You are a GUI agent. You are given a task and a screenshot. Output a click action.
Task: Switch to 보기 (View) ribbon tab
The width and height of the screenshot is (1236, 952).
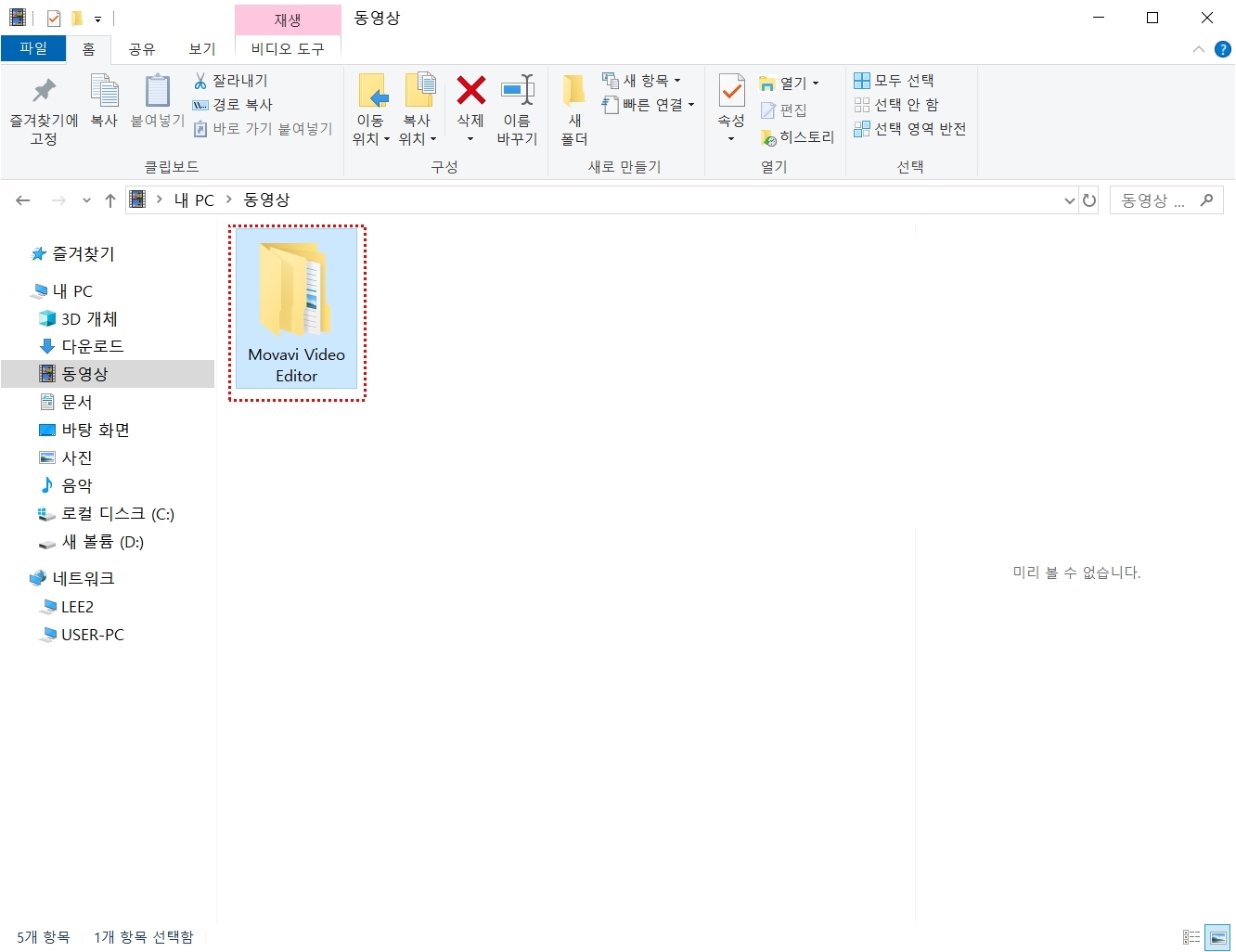[202, 49]
